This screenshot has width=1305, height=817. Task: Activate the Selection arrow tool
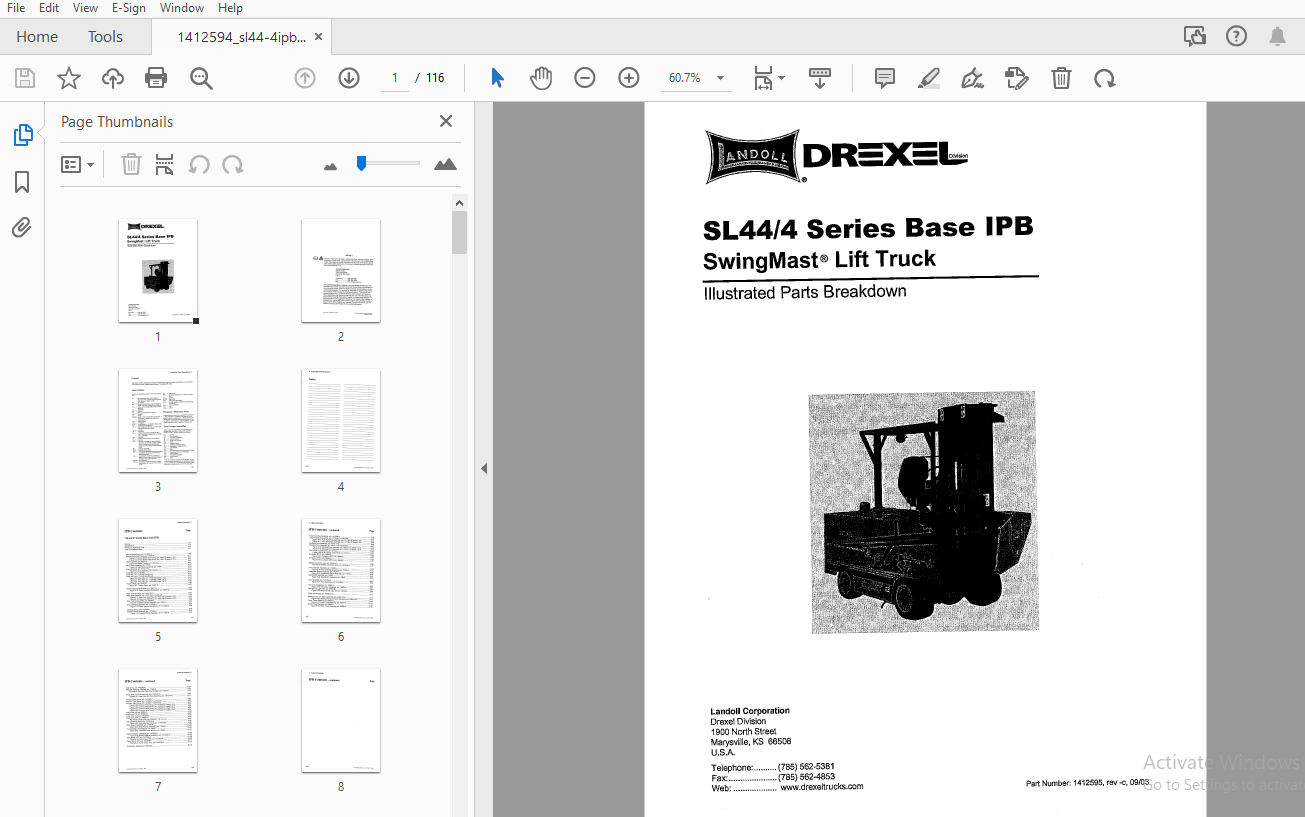pyautogui.click(x=497, y=78)
